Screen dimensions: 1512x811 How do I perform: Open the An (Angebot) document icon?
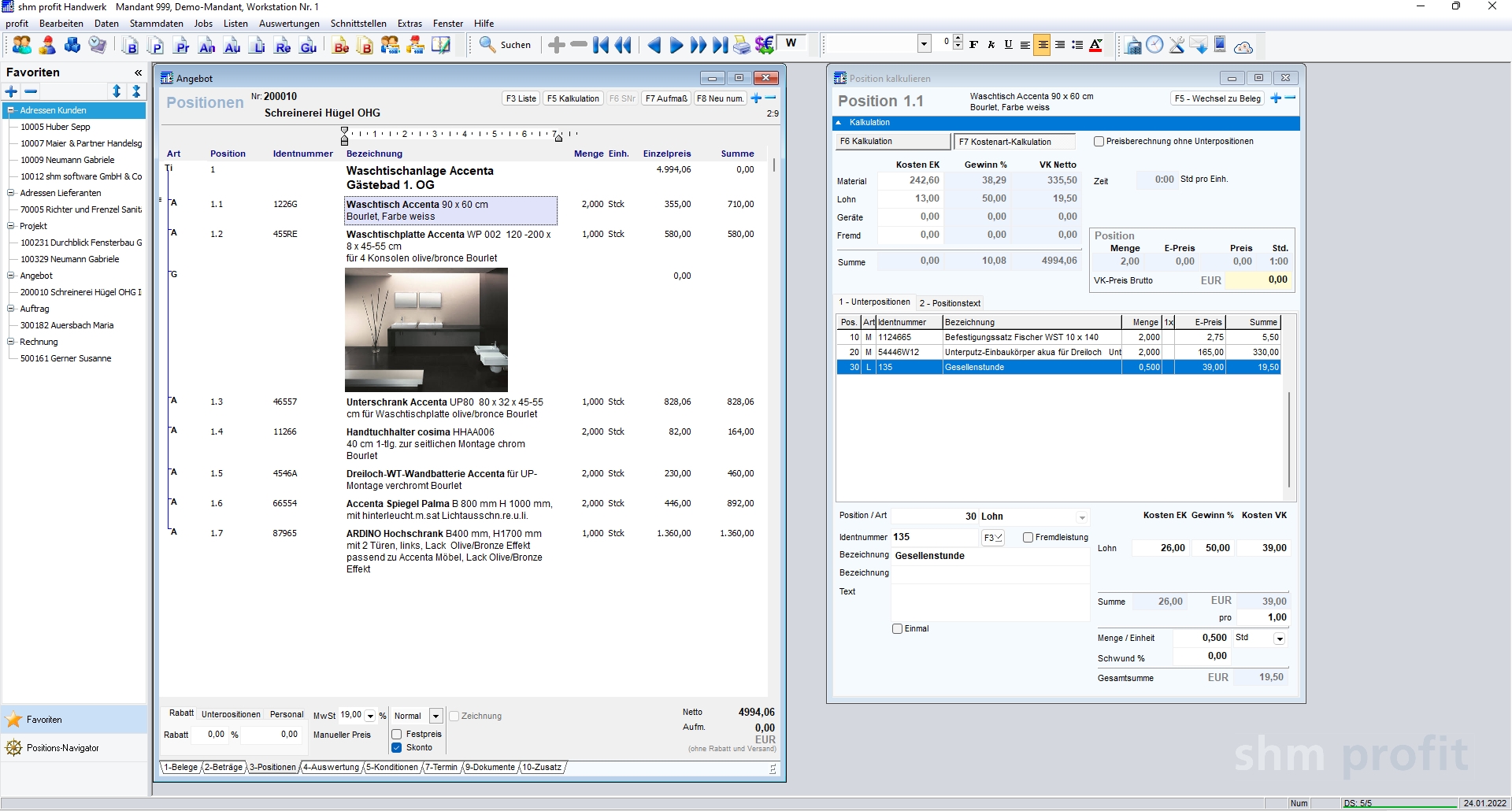pos(207,46)
